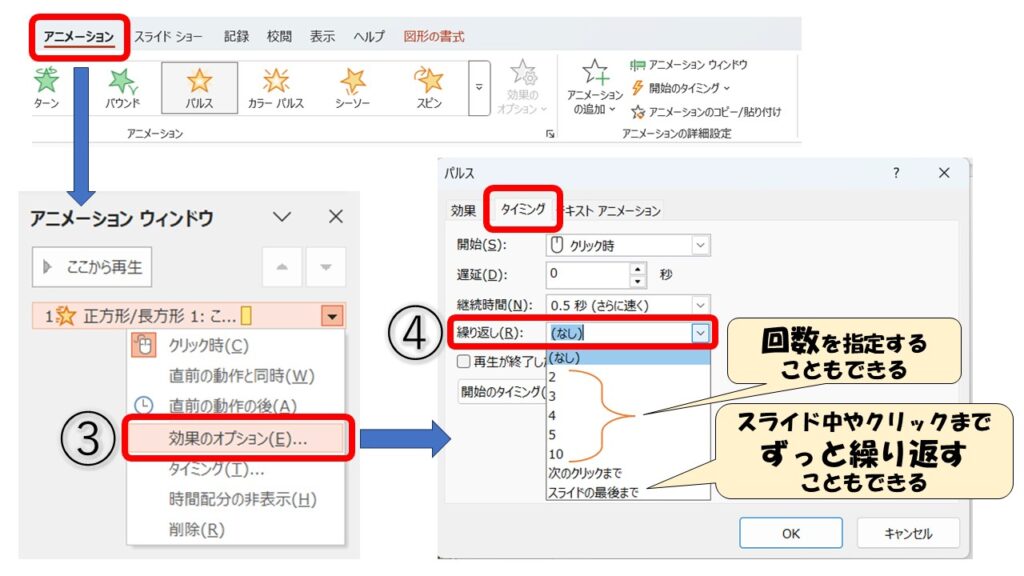Increase the Delay (遅延) spinner value
The width and height of the screenshot is (1024, 576).
[x=638, y=269]
